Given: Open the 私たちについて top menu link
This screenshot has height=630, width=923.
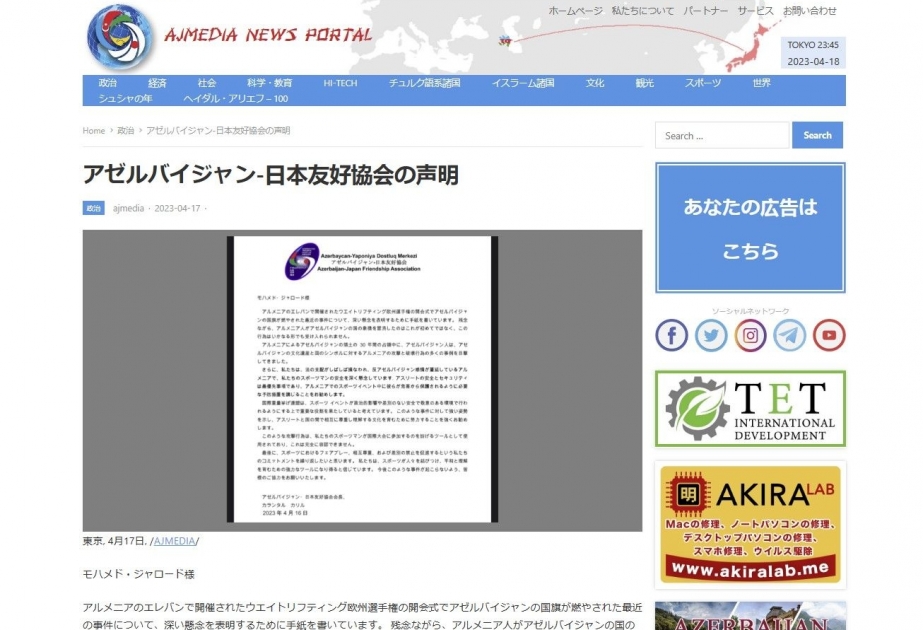Looking at the screenshot, I should (643, 11).
